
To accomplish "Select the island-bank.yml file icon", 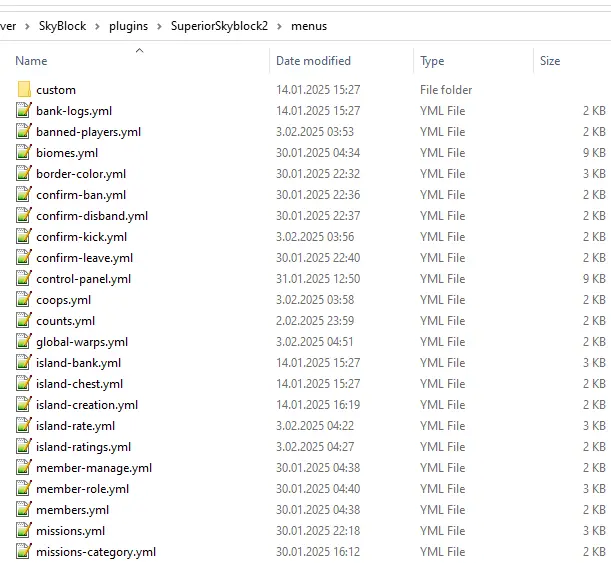I will [x=24, y=363].
